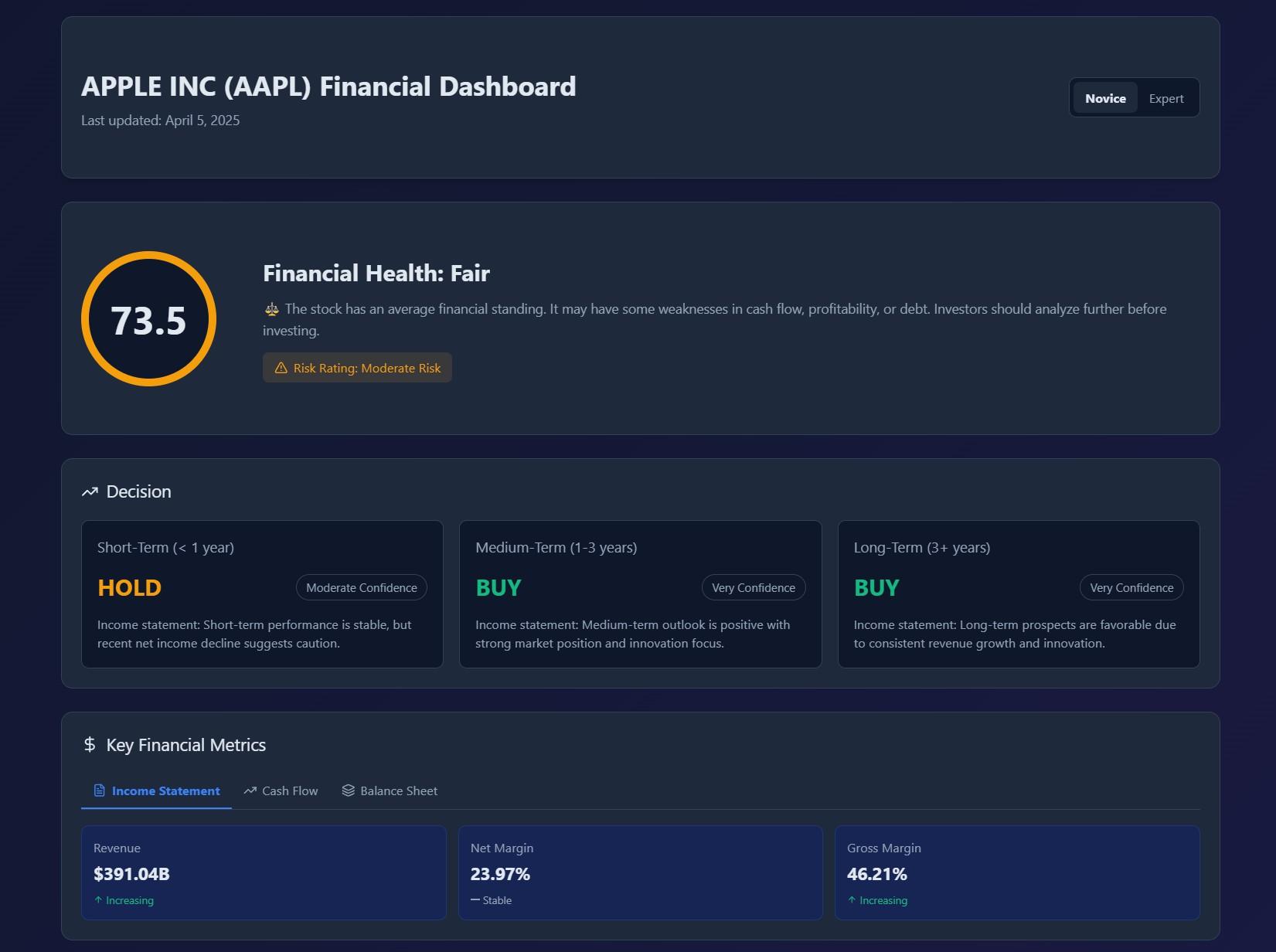Click the document icon on Income Statement tab
The height and width of the screenshot is (952, 1276).
[x=99, y=790]
